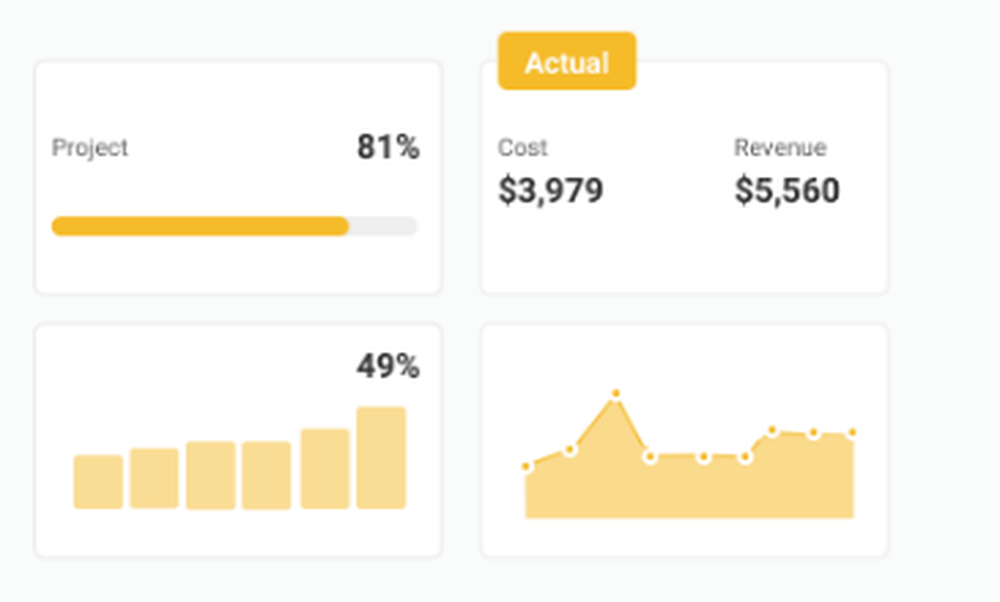Click the 49% value on bar chart card

[x=388, y=366]
